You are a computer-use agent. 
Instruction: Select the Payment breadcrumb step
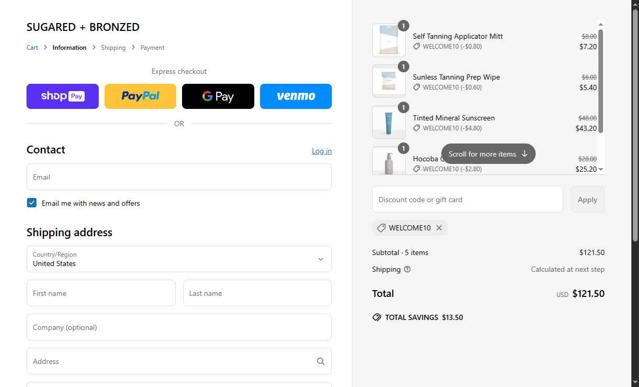[x=152, y=48]
